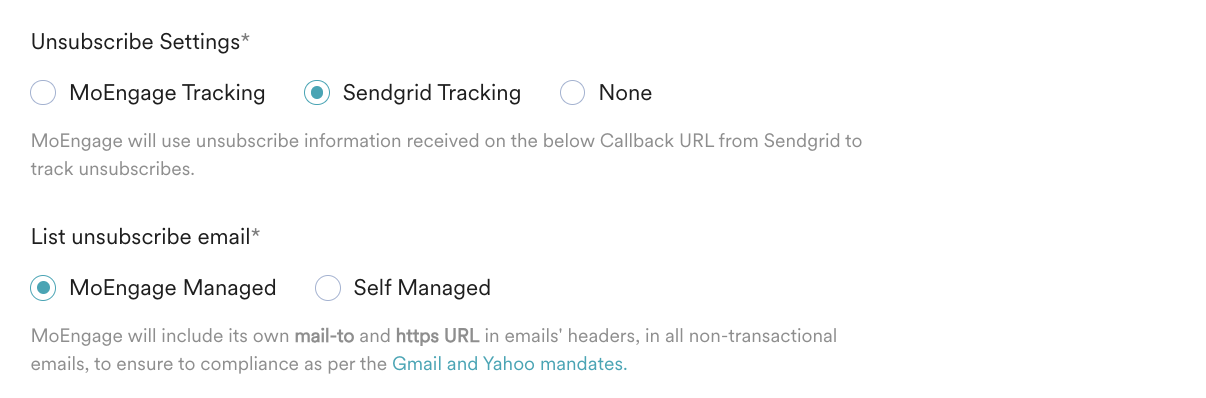The width and height of the screenshot is (1206, 398).
Task: Click the 'track unsubscribes.' helper text line
Action: click(x=112, y=169)
